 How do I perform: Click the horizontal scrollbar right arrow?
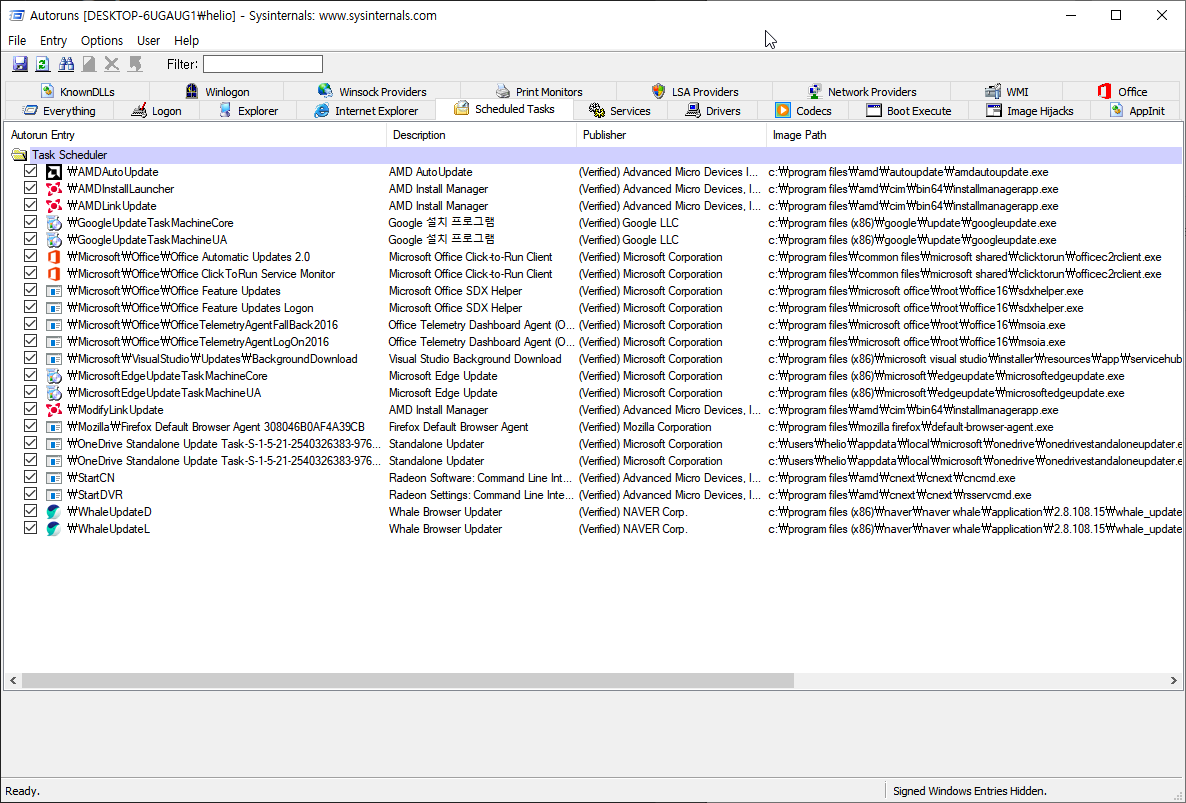coord(1173,681)
